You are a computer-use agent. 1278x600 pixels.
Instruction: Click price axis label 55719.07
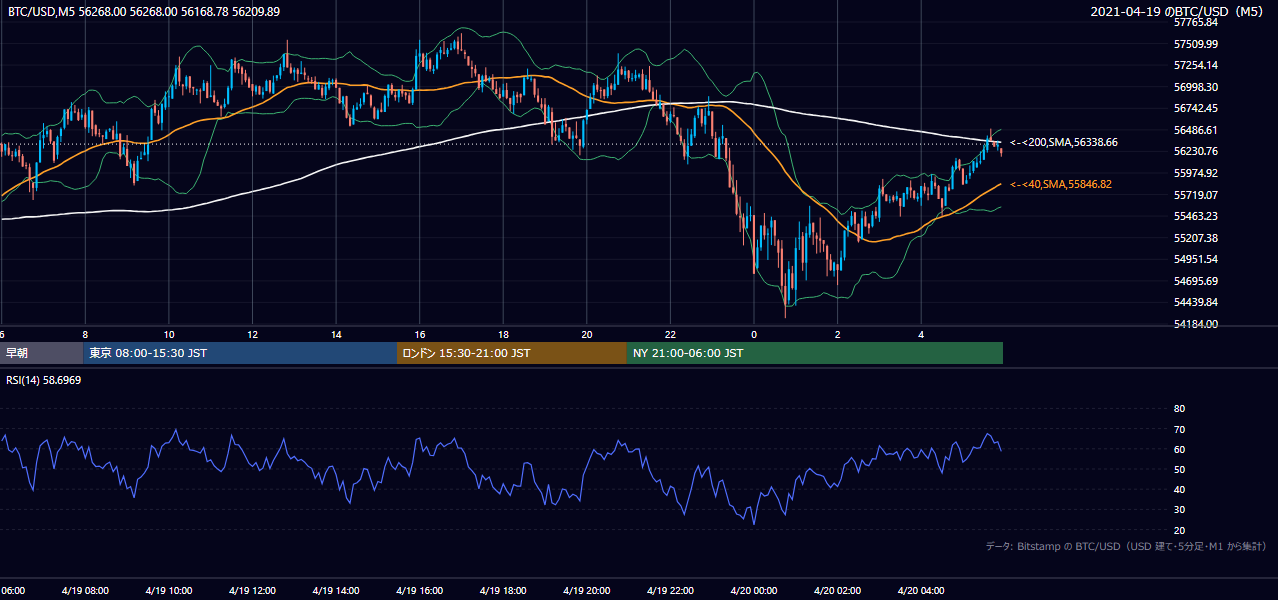tap(1196, 195)
